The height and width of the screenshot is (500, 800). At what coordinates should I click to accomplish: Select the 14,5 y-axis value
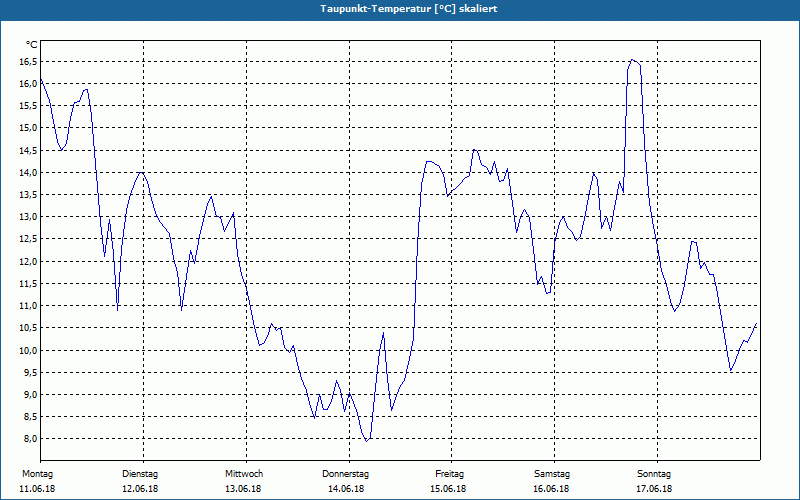click(29, 151)
